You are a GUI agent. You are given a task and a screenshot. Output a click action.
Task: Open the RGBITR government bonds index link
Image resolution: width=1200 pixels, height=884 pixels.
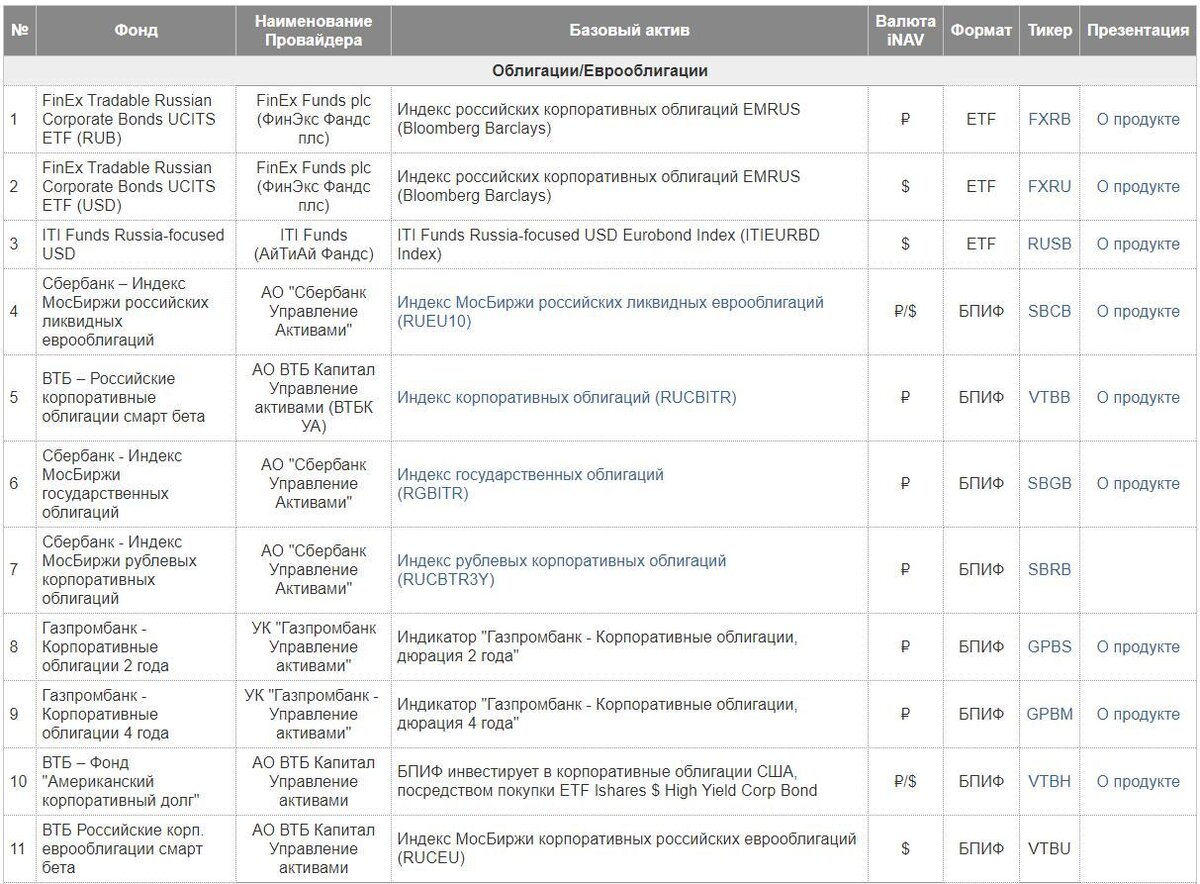pyautogui.click(x=530, y=483)
